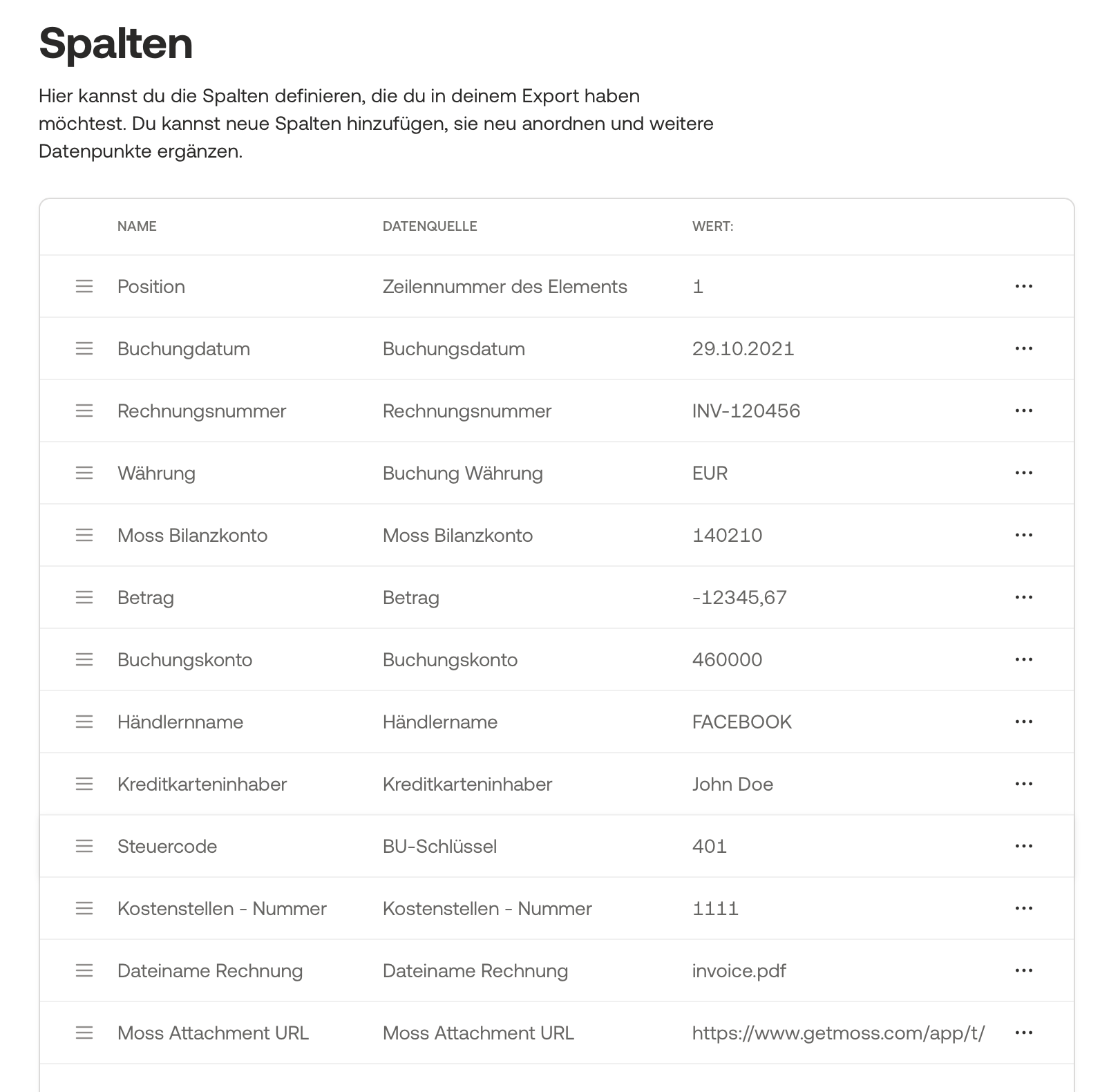Click drag handle beside Buchungdatum row
The image size is (1100, 1092).
click(x=84, y=348)
